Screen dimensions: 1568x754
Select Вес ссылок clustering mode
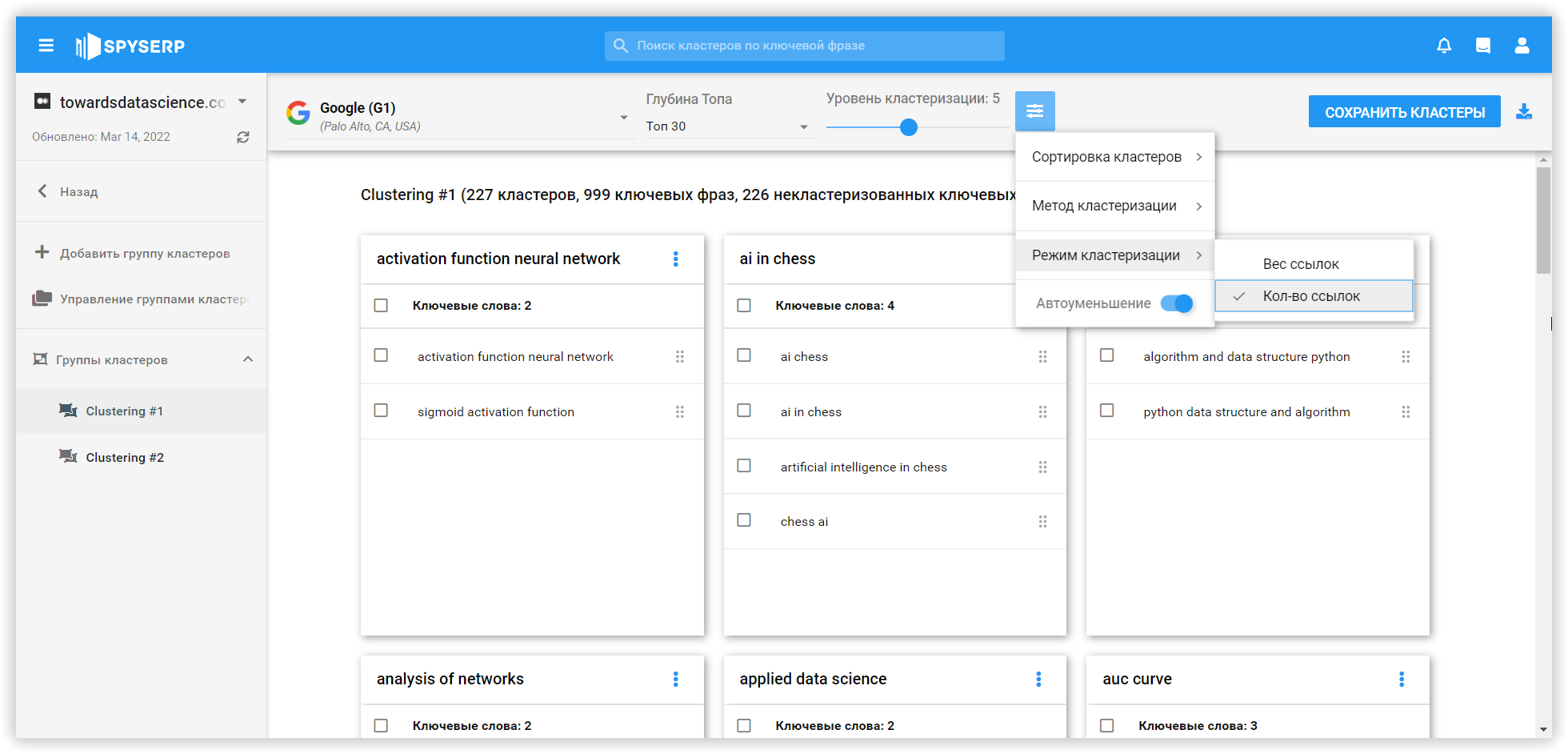coord(1301,264)
